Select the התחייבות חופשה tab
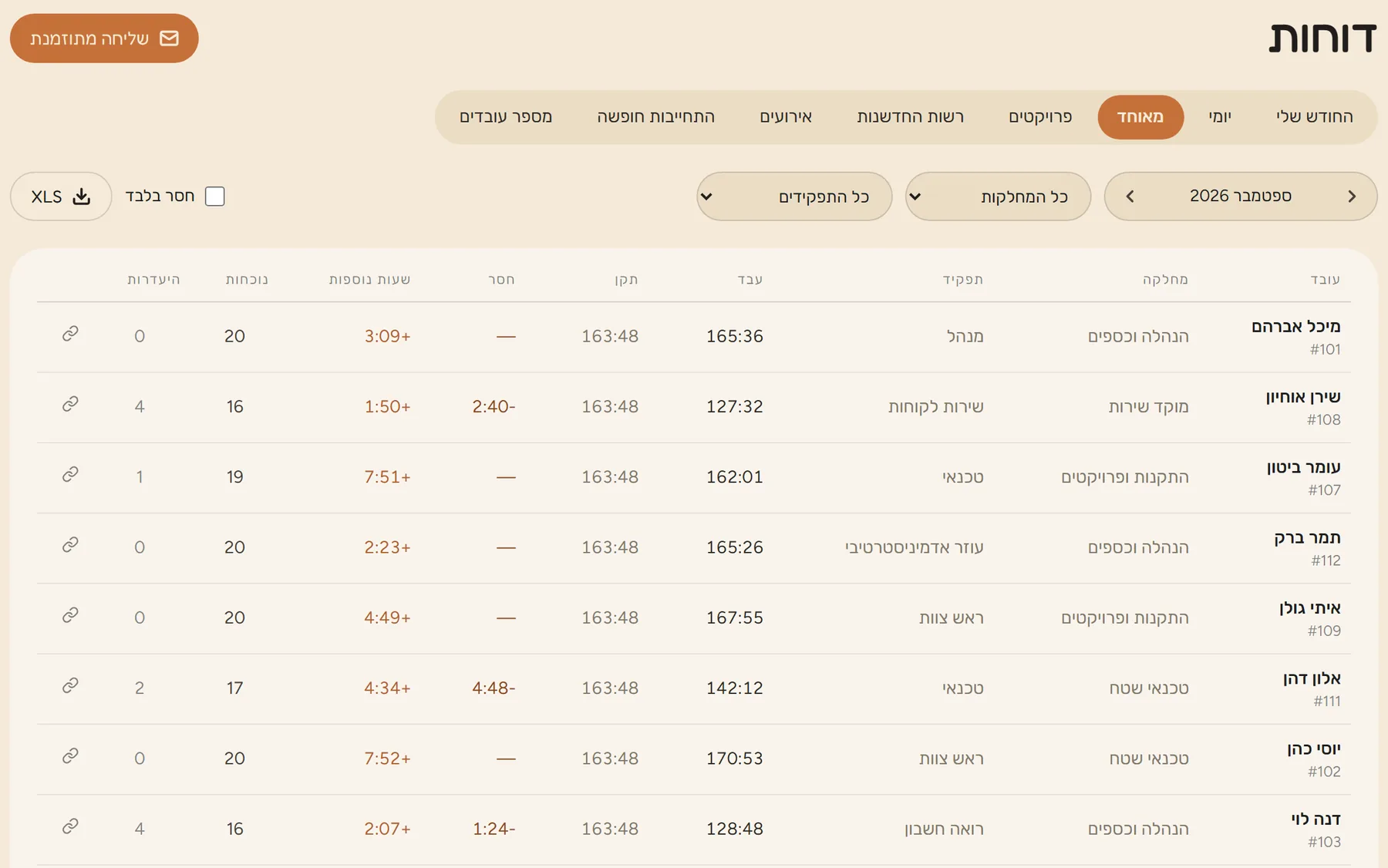The width and height of the screenshot is (1388, 868). coord(655,117)
